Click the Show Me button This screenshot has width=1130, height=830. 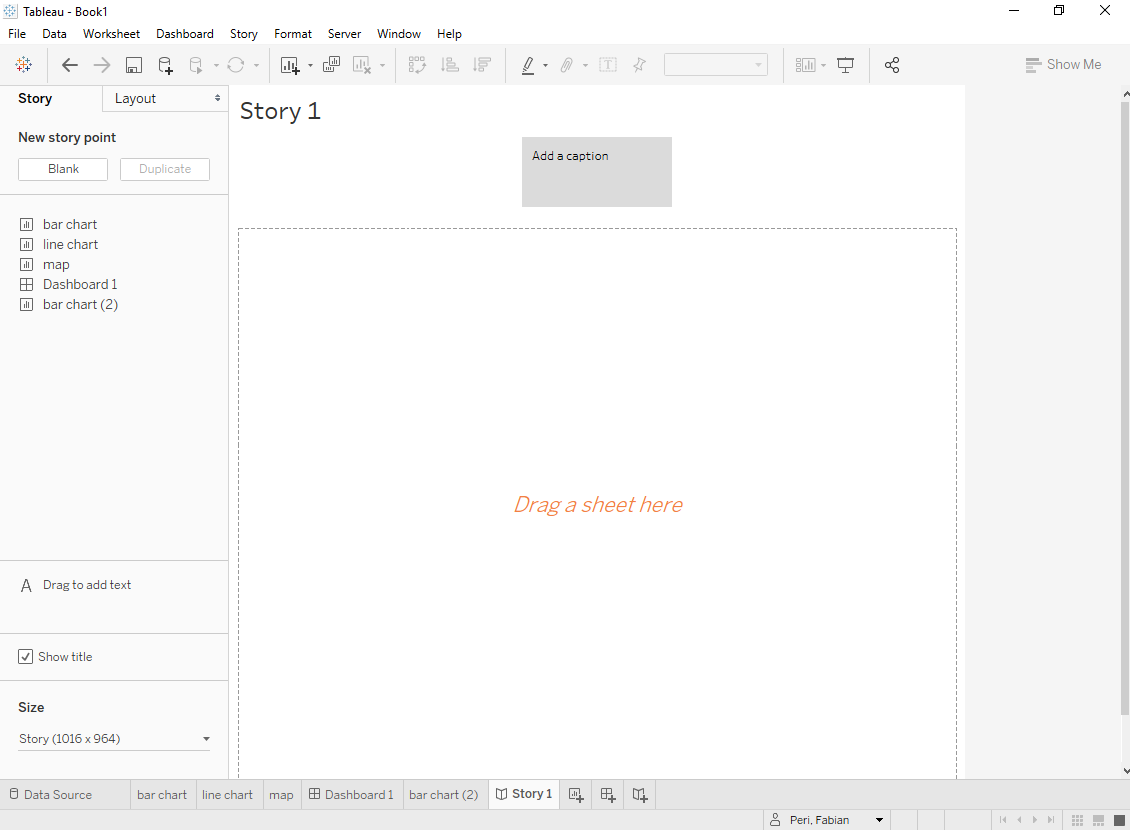pos(1063,65)
